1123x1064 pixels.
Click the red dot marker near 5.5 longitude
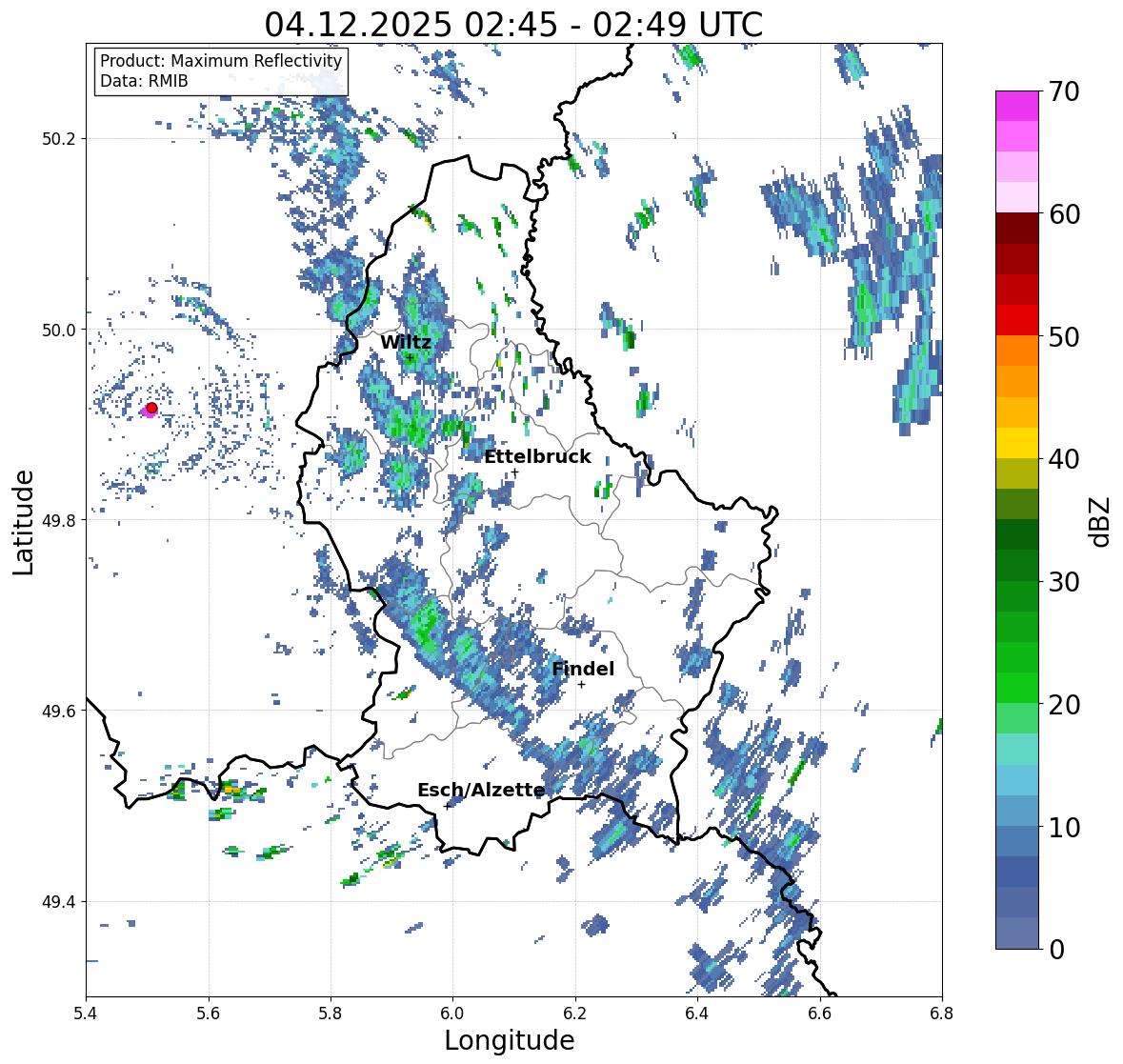pos(151,408)
